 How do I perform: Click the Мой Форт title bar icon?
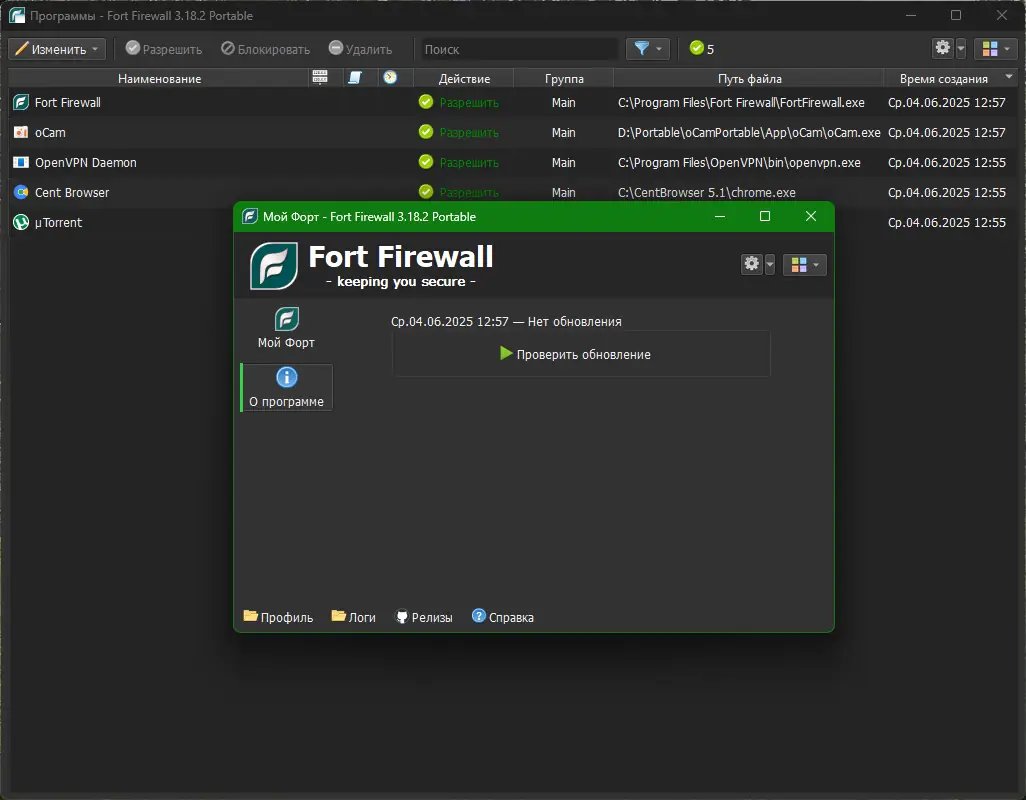(x=250, y=217)
